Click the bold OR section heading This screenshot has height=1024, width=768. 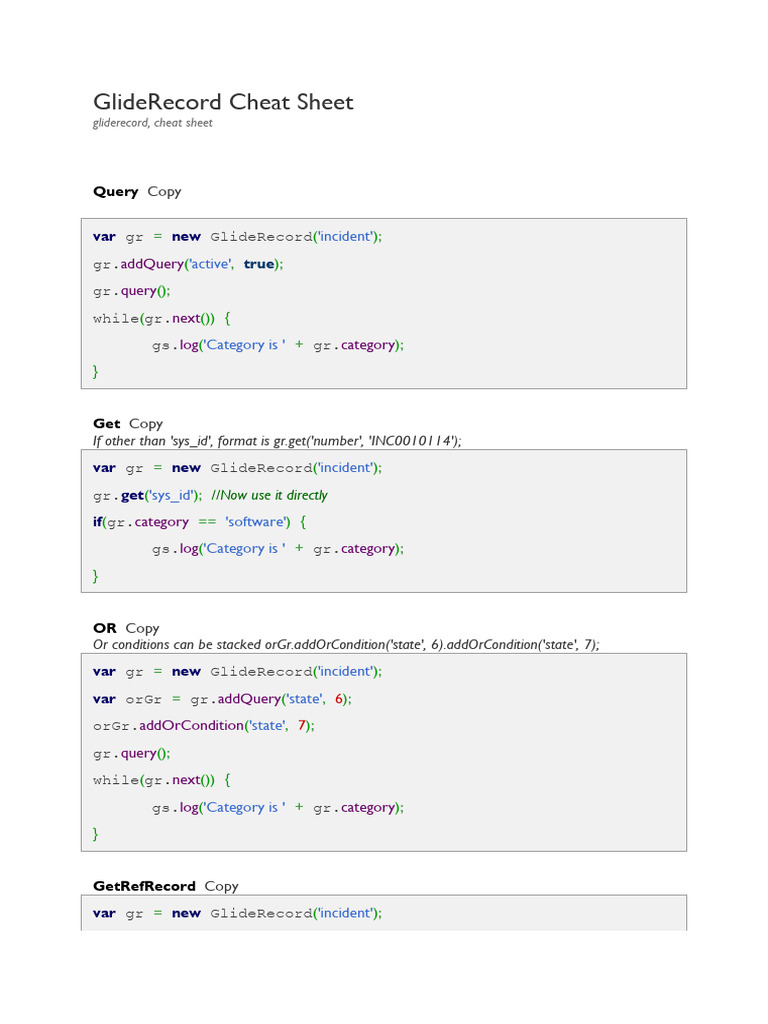point(105,628)
